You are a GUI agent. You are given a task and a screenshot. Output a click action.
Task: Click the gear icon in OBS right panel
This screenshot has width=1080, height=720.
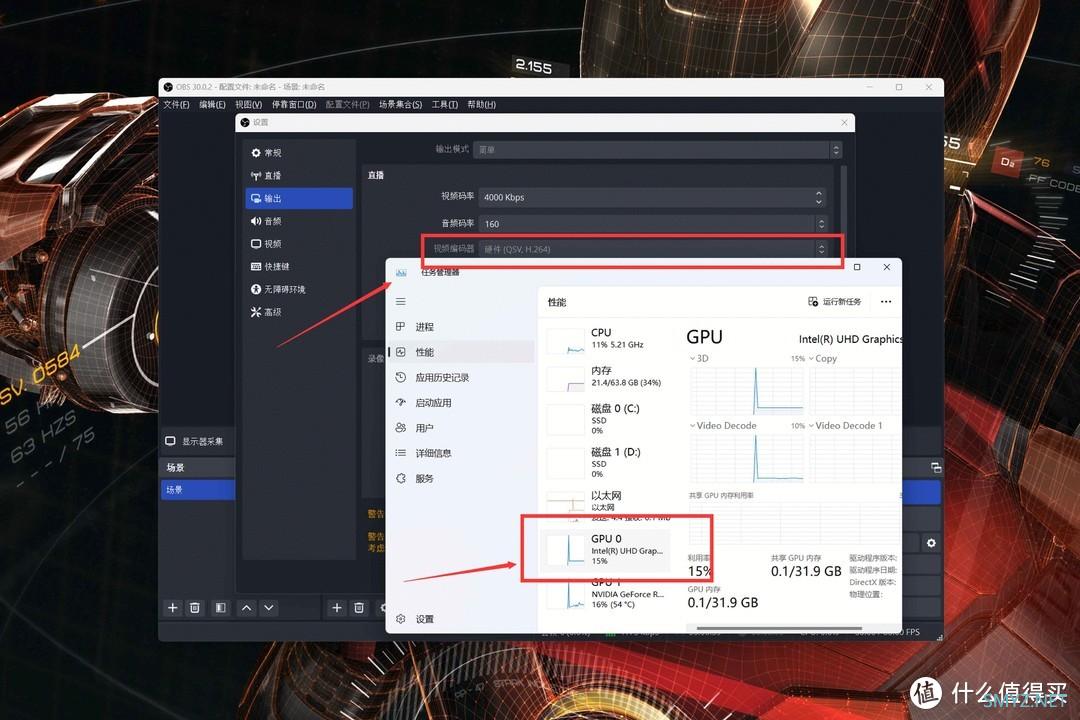pyautogui.click(x=931, y=543)
